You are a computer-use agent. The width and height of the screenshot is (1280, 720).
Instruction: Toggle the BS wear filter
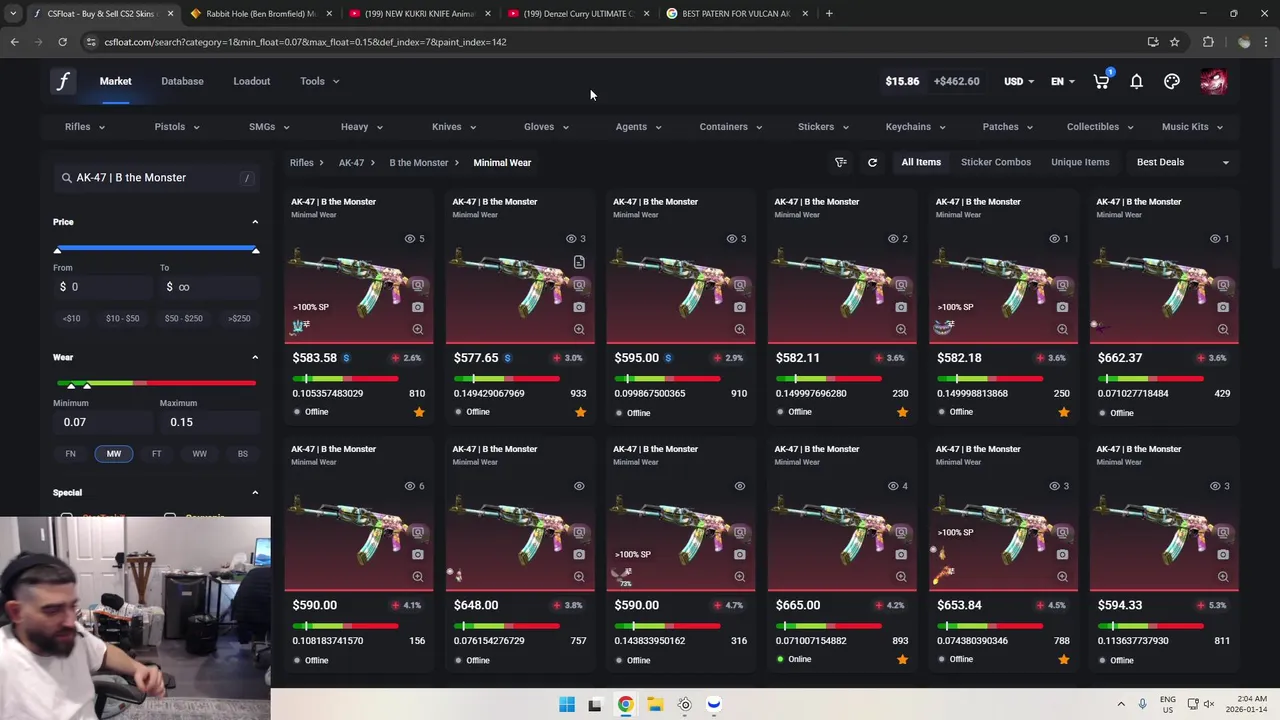[x=242, y=454]
